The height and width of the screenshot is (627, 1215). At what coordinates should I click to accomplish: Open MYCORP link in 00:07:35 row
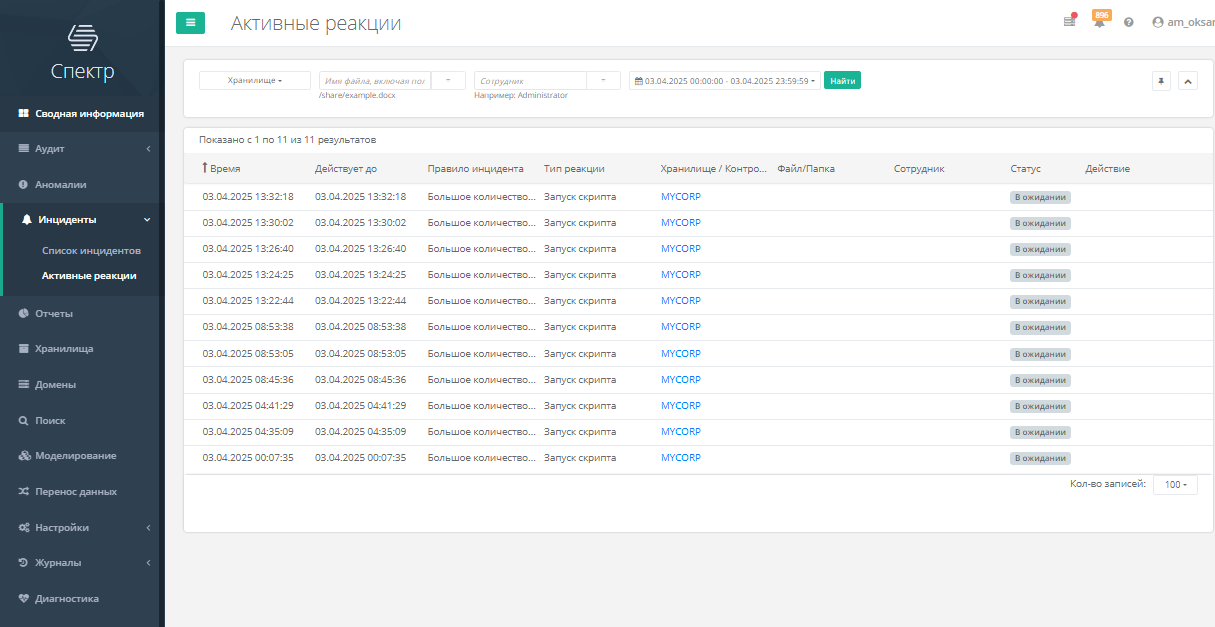tap(681, 458)
